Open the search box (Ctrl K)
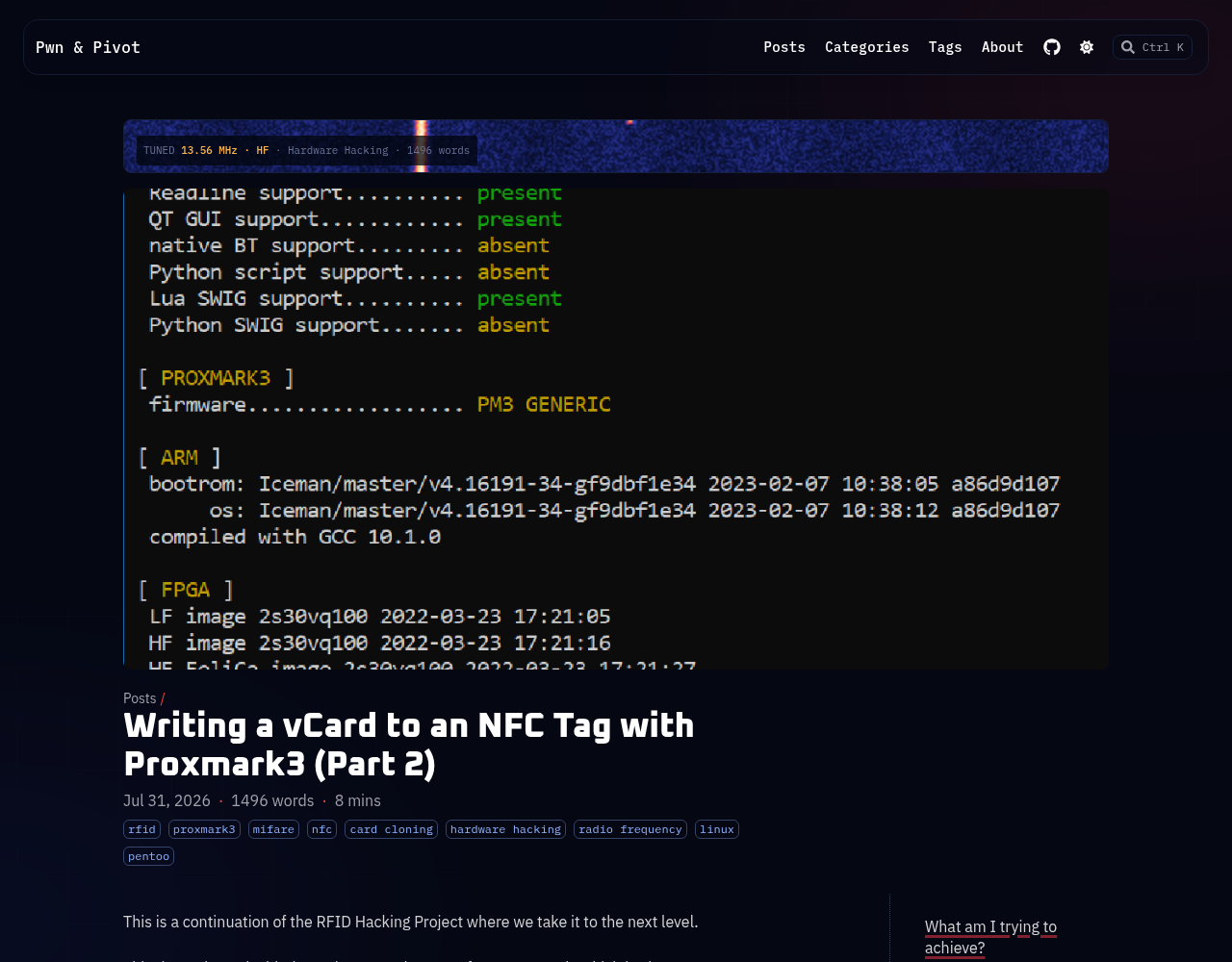This screenshot has height=962, width=1232. (1152, 47)
